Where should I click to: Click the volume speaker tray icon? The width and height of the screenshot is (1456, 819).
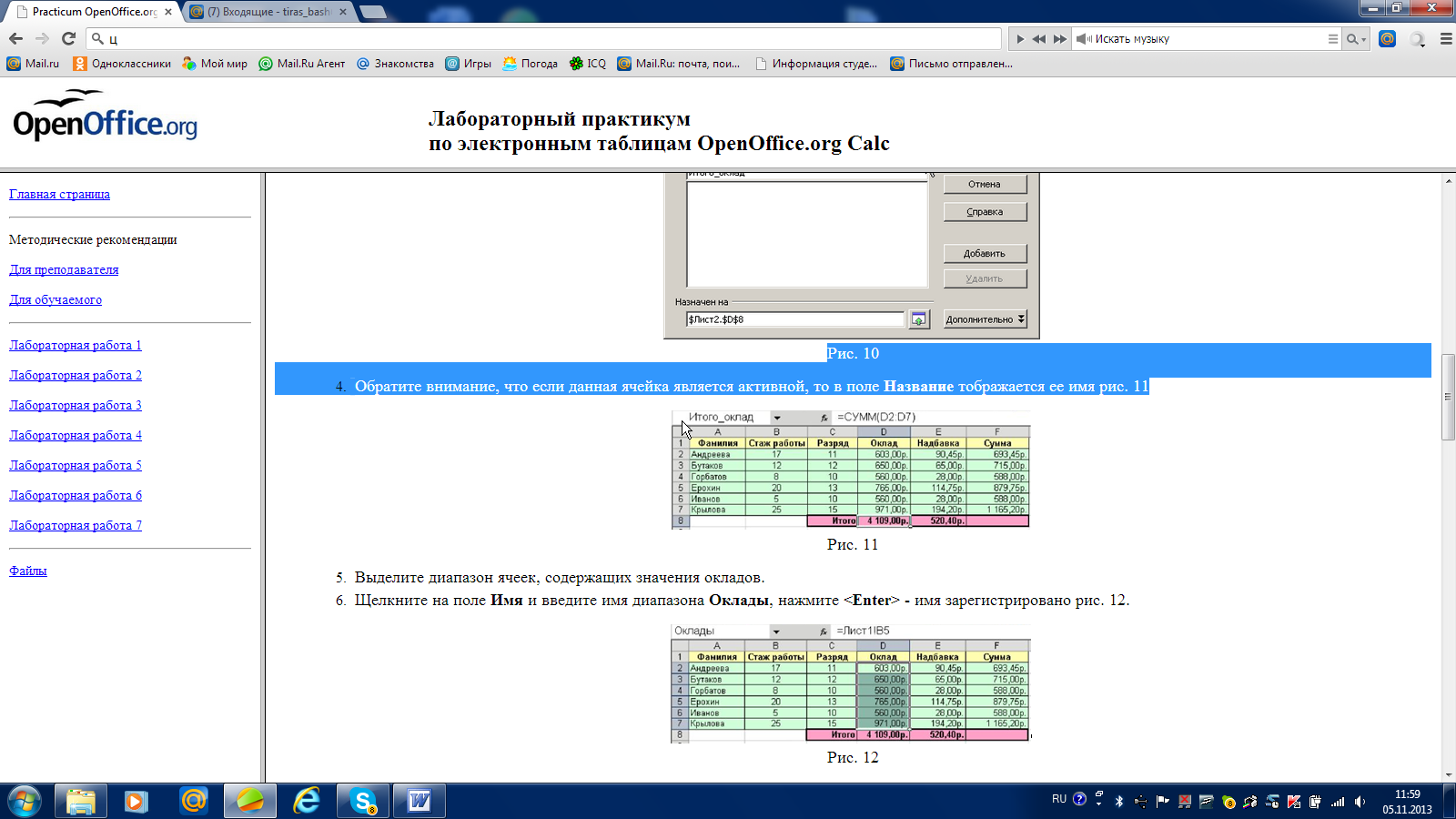pyautogui.click(x=1360, y=802)
